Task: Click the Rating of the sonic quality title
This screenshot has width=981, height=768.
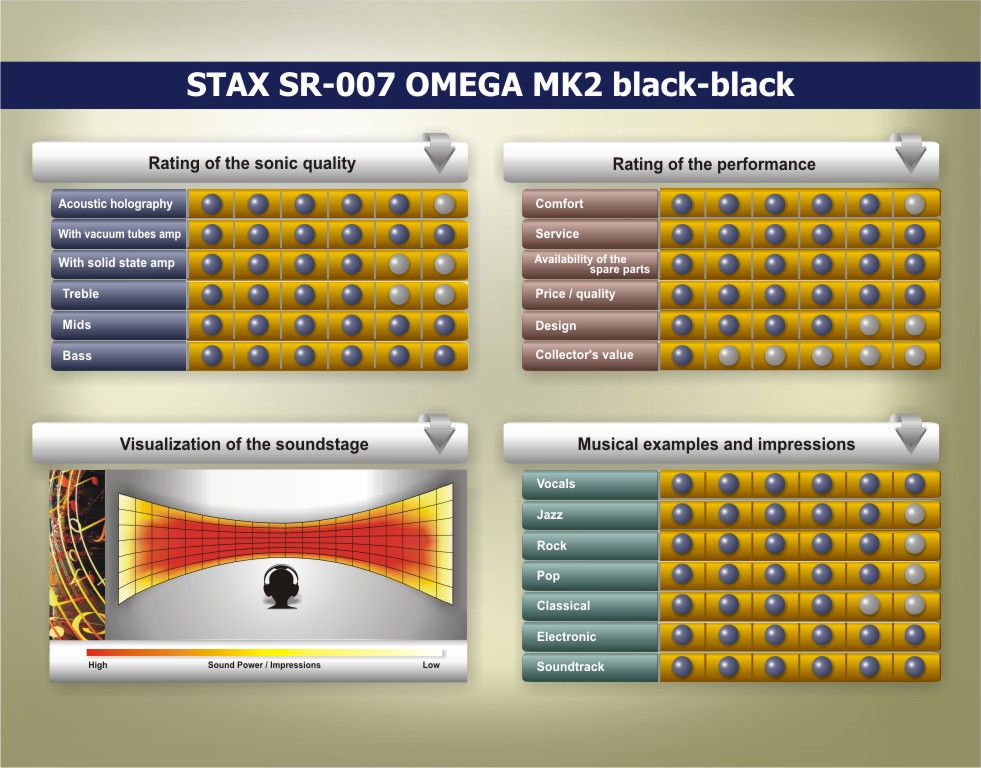Action: [252, 163]
